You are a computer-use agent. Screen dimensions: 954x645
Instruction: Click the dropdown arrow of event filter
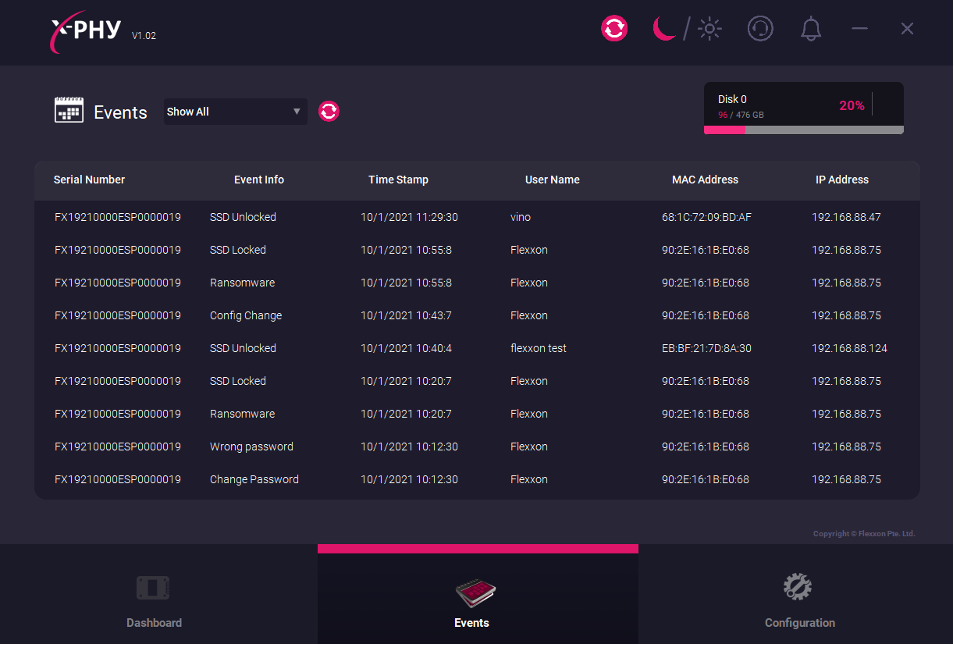pos(297,112)
